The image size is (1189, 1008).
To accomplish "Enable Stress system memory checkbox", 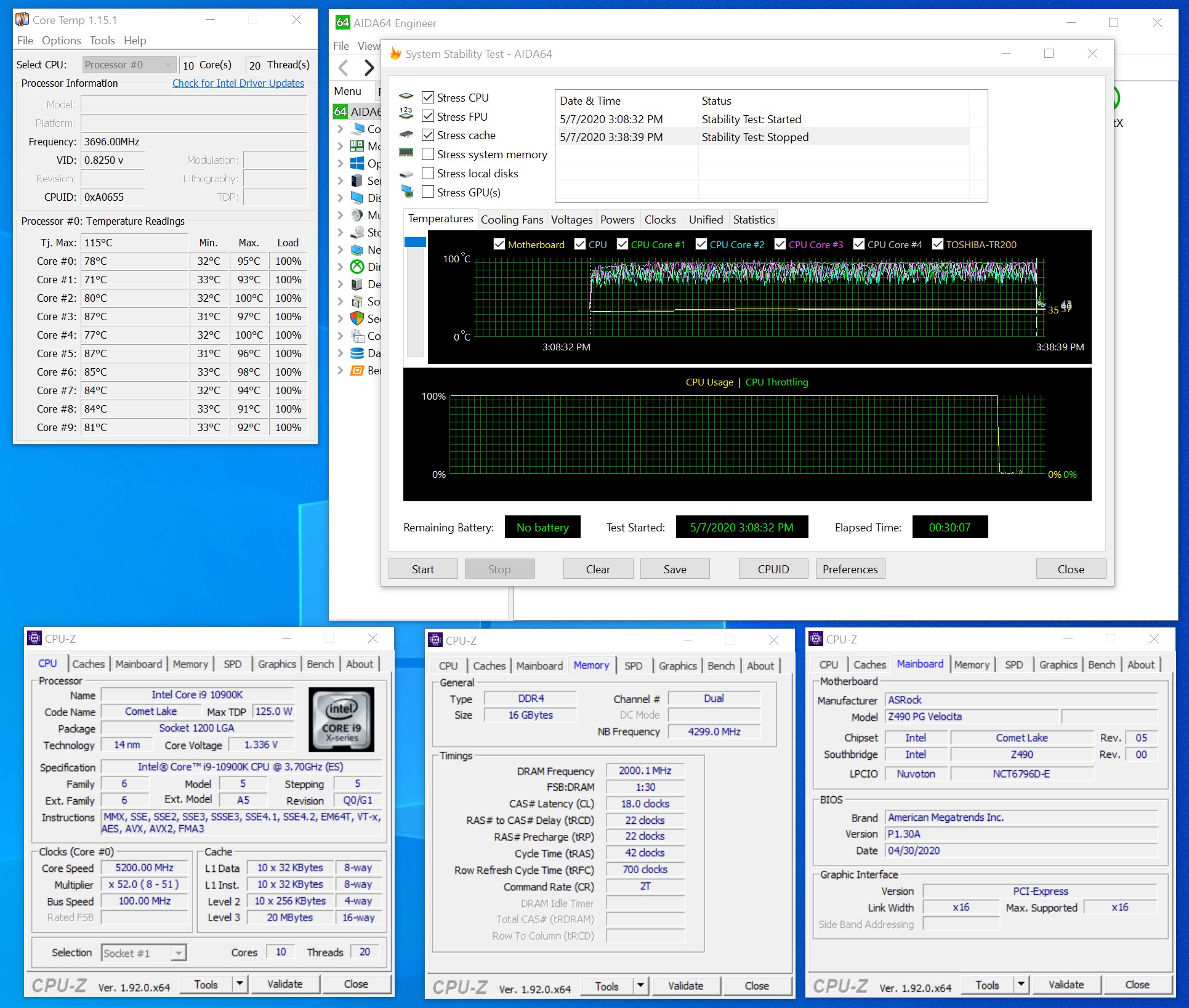I will pos(428,154).
